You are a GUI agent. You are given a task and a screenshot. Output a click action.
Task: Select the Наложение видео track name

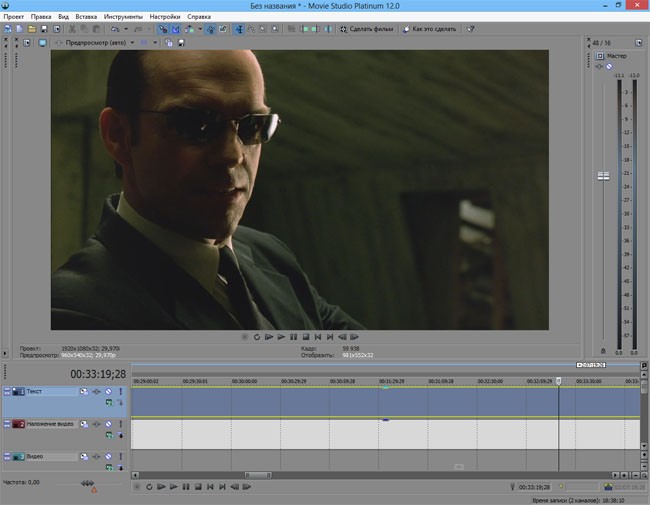coord(50,424)
